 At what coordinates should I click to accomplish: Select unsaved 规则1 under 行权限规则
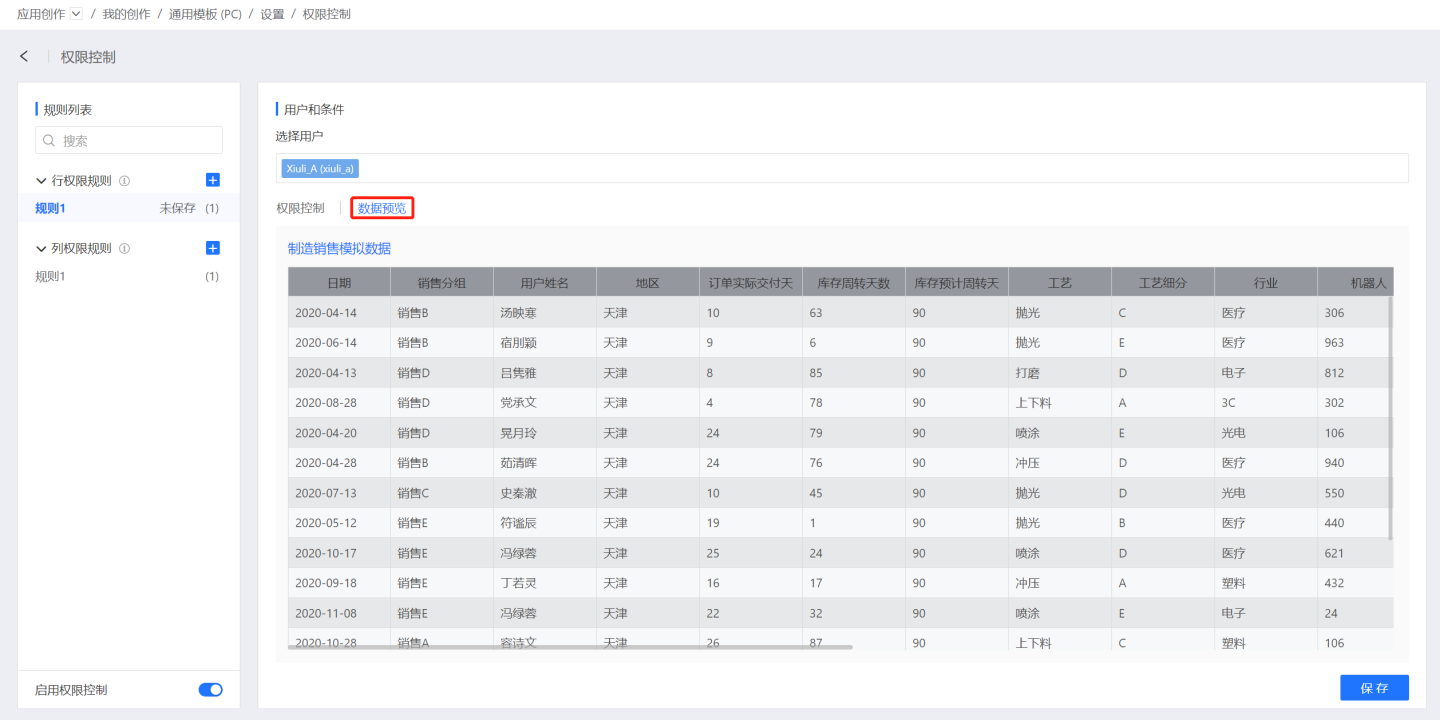pyautogui.click(x=50, y=208)
